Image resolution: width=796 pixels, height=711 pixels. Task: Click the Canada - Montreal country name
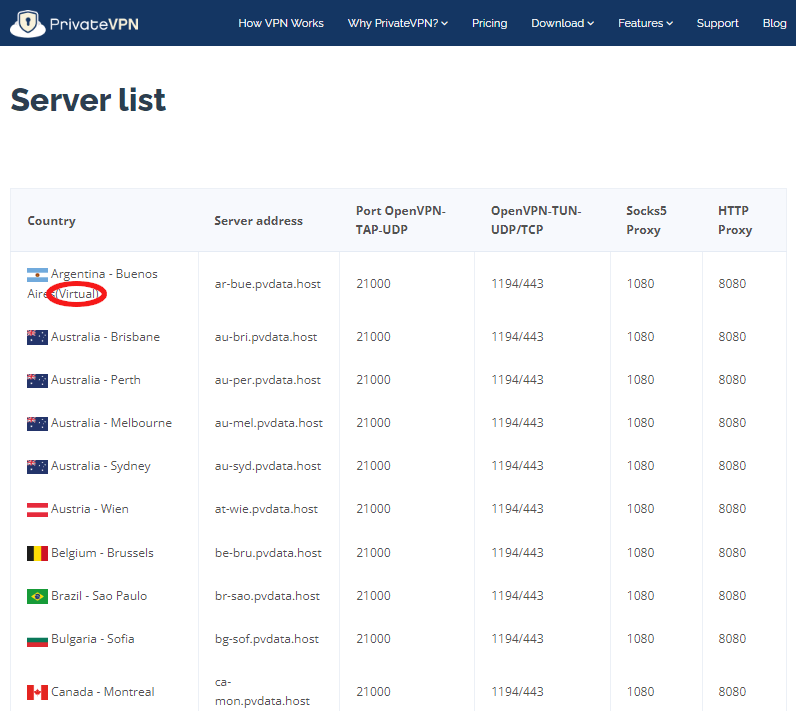(x=103, y=692)
